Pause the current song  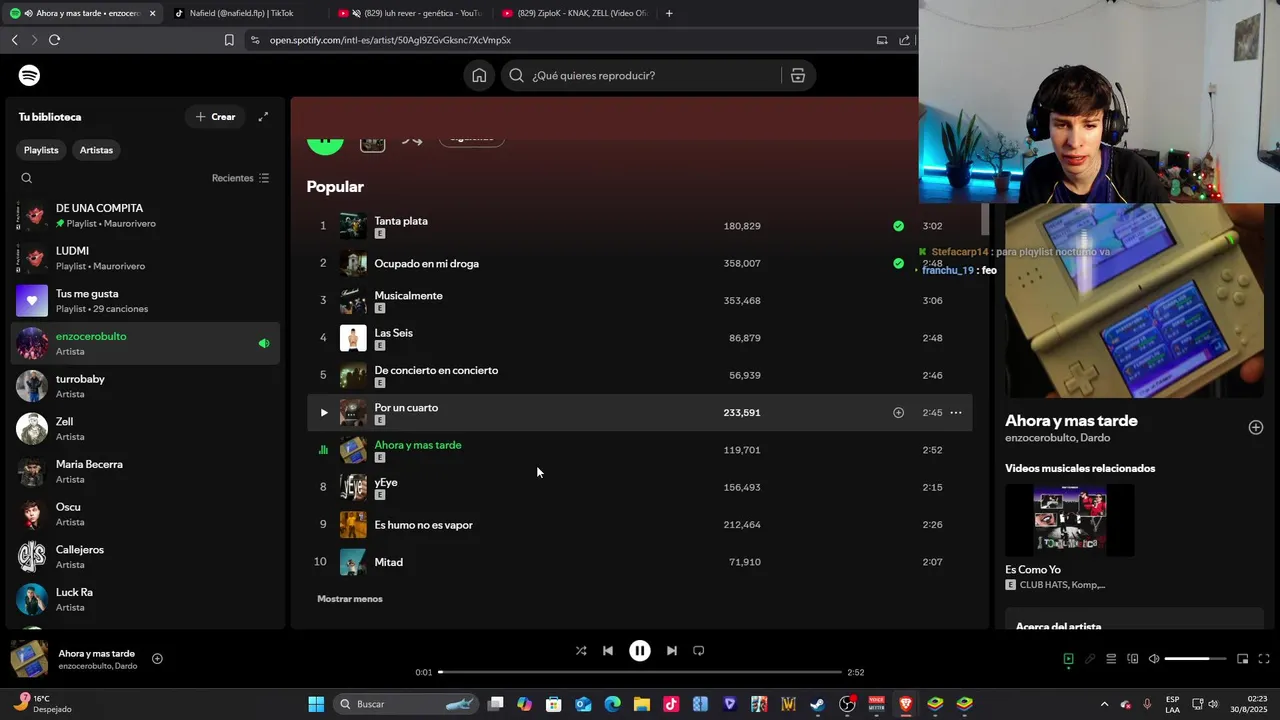pyautogui.click(x=640, y=651)
